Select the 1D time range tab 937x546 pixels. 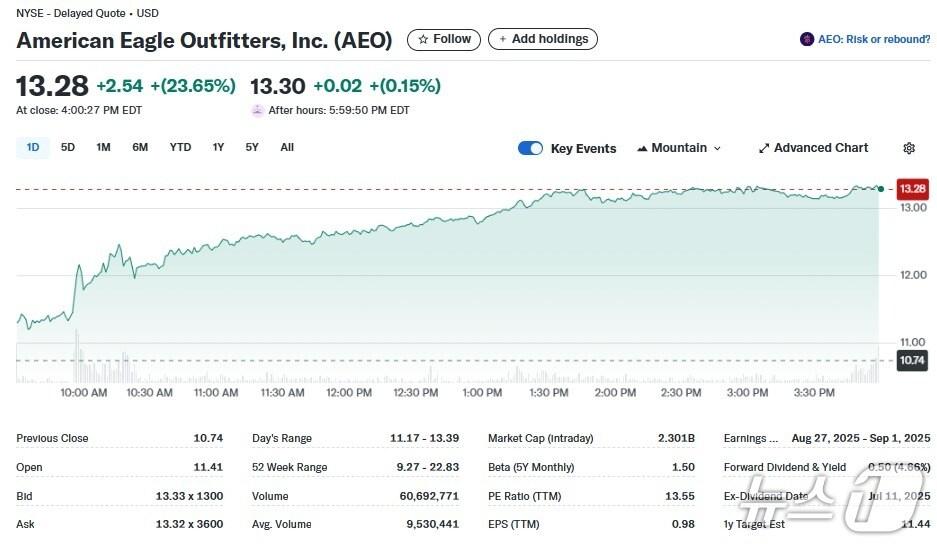tap(33, 147)
